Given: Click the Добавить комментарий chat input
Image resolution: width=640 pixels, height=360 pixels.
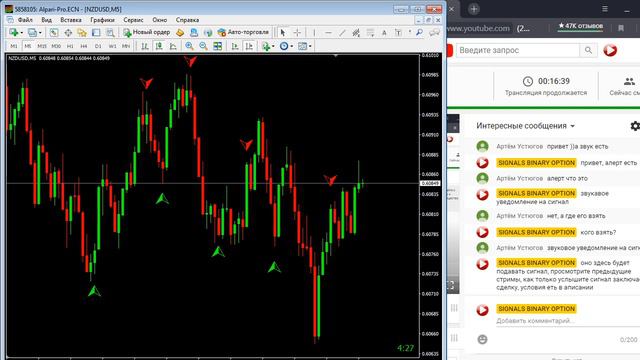Looking at the screenshot, I should point(535,320).
